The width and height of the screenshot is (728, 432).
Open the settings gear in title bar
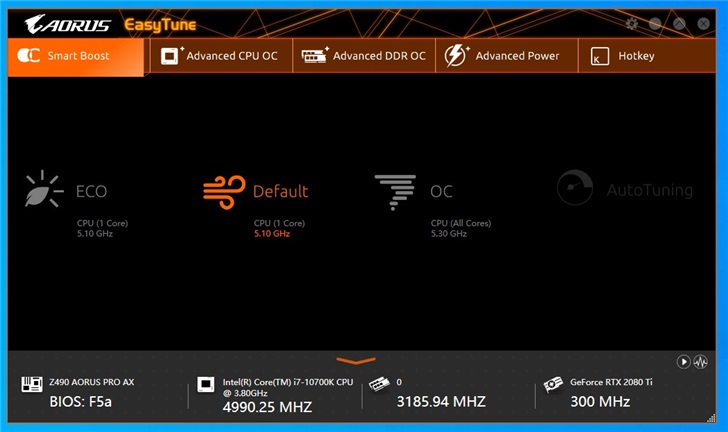point(631,24)
